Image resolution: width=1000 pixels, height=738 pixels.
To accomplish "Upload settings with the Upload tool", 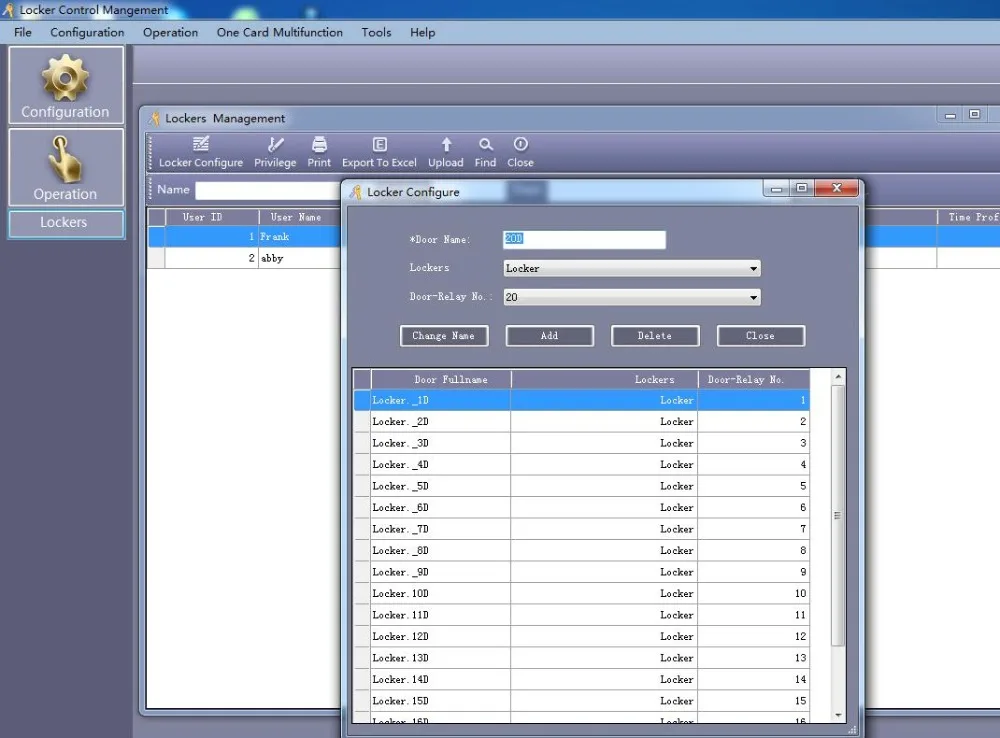I will tap(446, 152).
